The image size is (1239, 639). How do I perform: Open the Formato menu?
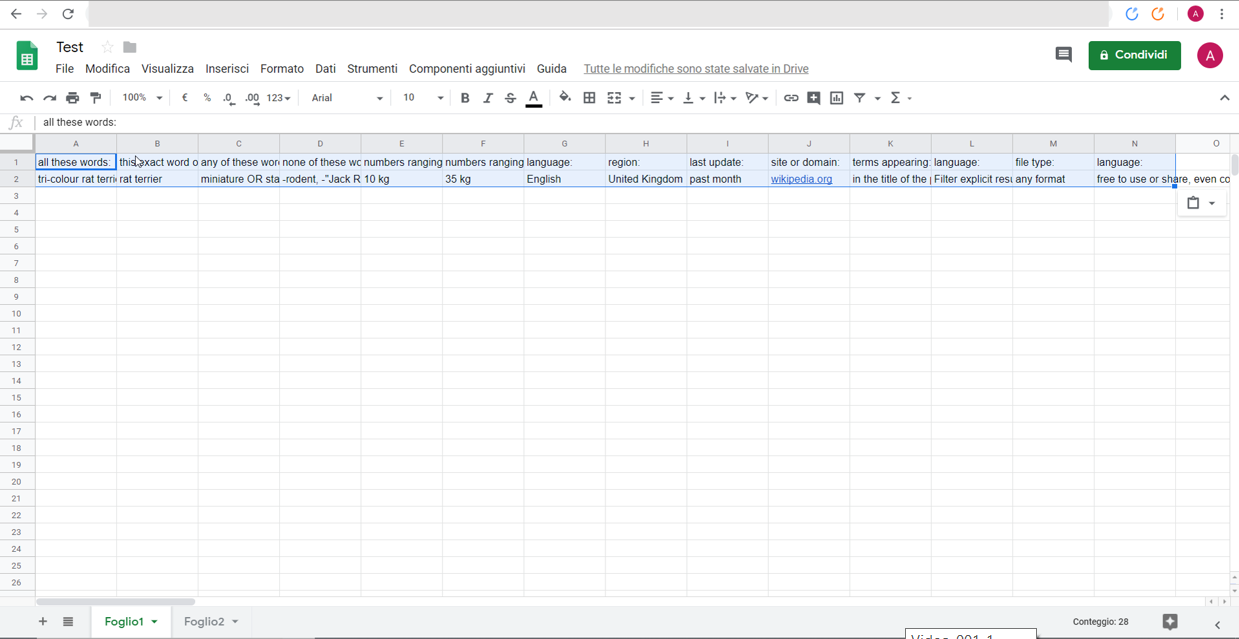tap(281, 69)
